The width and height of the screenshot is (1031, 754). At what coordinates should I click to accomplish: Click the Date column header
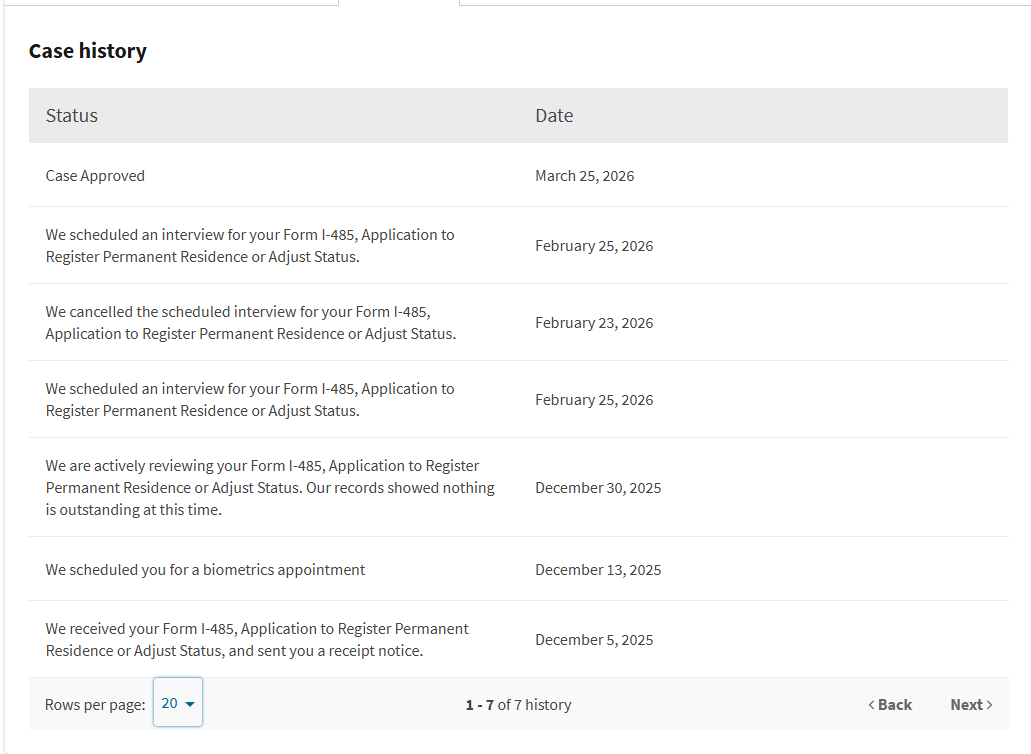pos(554,116)
